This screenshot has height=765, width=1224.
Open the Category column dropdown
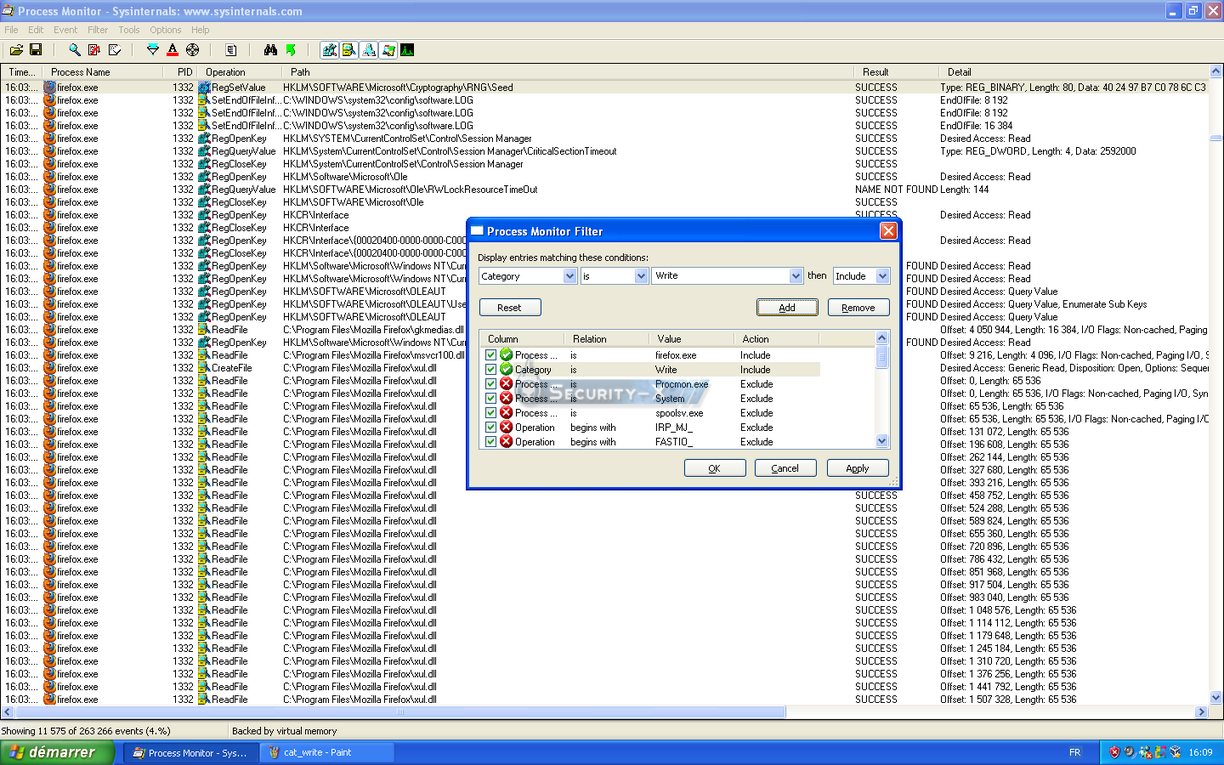tap(570, 276)
